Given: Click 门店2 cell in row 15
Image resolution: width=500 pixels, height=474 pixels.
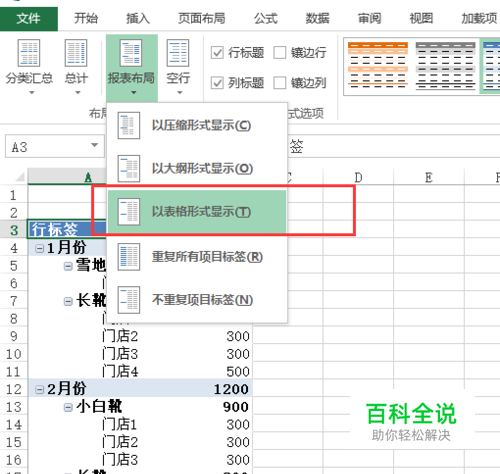Looking at the screenshot, I should [x=120, y=442].
